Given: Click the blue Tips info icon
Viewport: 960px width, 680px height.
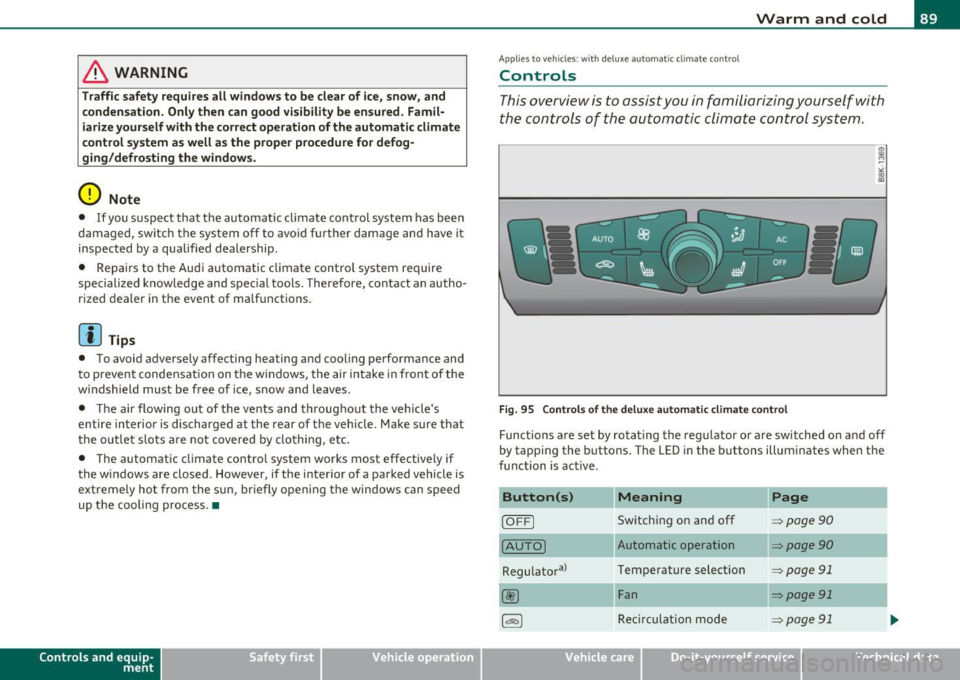Looking at the screenshot, I should pyautogui.click(x=89, y=335).
